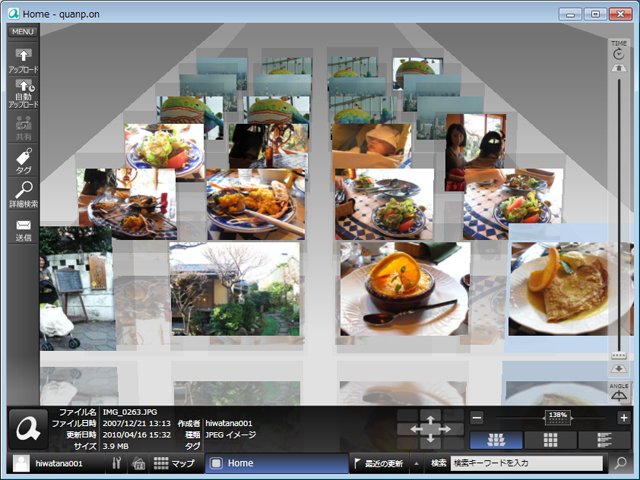640x480 pixels.
Task: Click the Send (送信) envelope icon
Action: tap(23, 229)
